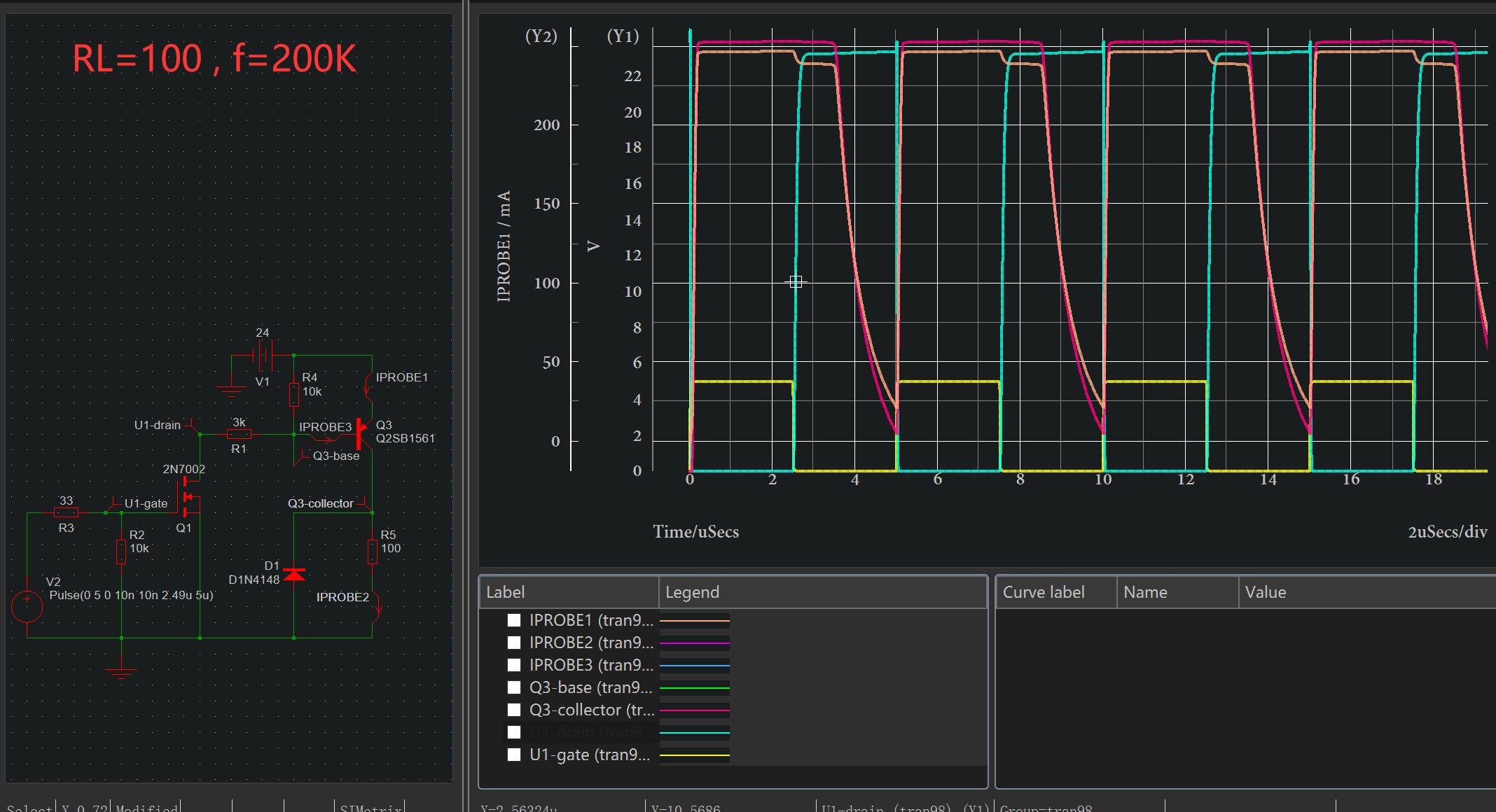The width and height of the screenshot is (1496, 812).
Task: Click the IPROBE2 magenta legend line
Action: pos(694,643)
